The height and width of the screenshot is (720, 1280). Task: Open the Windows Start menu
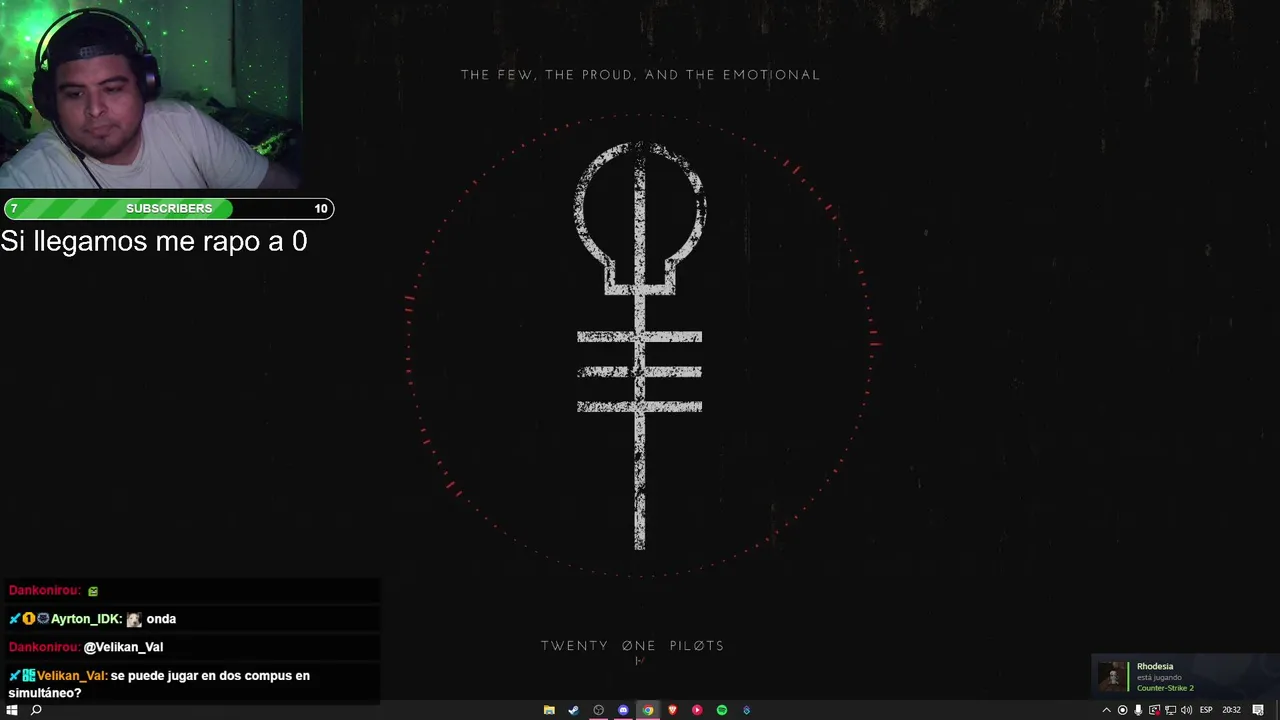click(12, 710)
